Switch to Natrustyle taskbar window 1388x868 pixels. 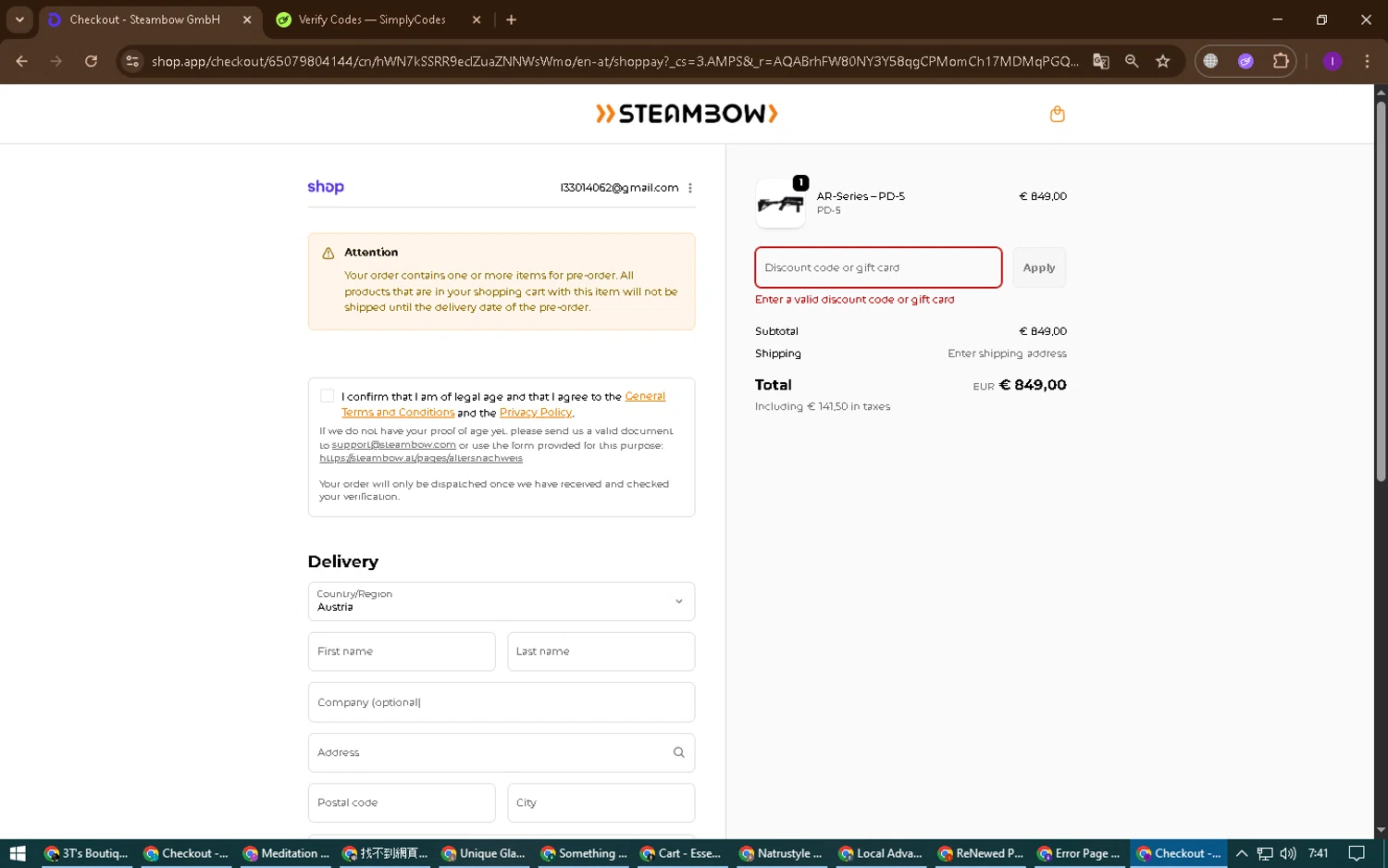pyautogui.click(x=782, y=853)
